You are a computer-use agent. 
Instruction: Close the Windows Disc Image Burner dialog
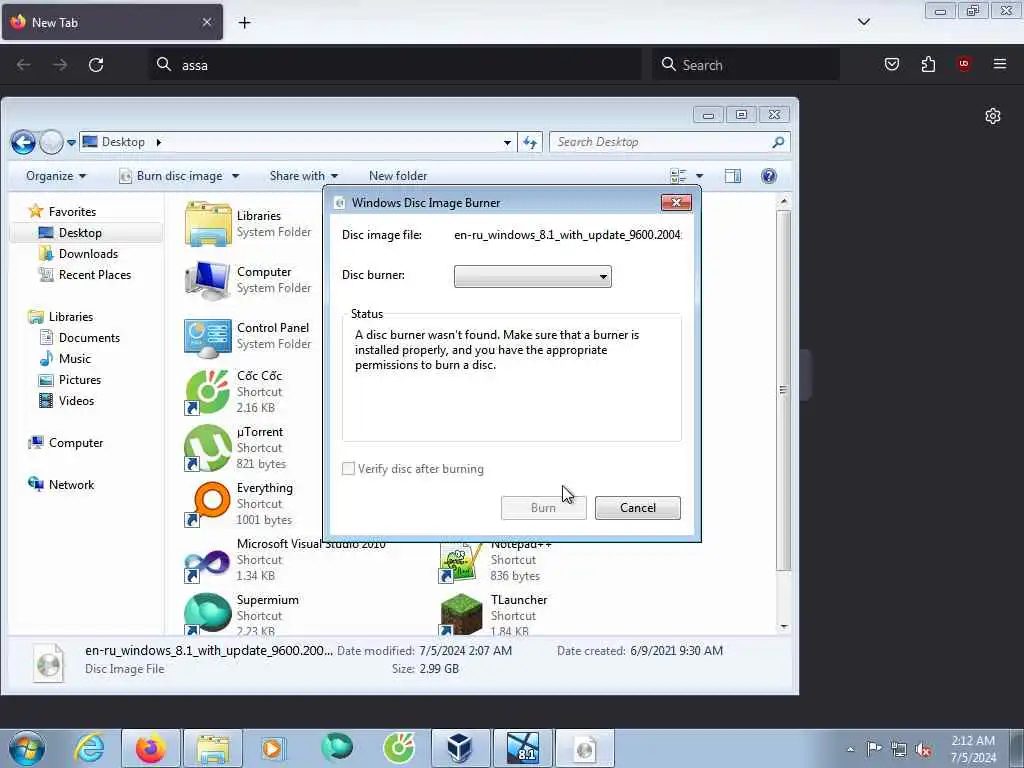click(676, 202)
